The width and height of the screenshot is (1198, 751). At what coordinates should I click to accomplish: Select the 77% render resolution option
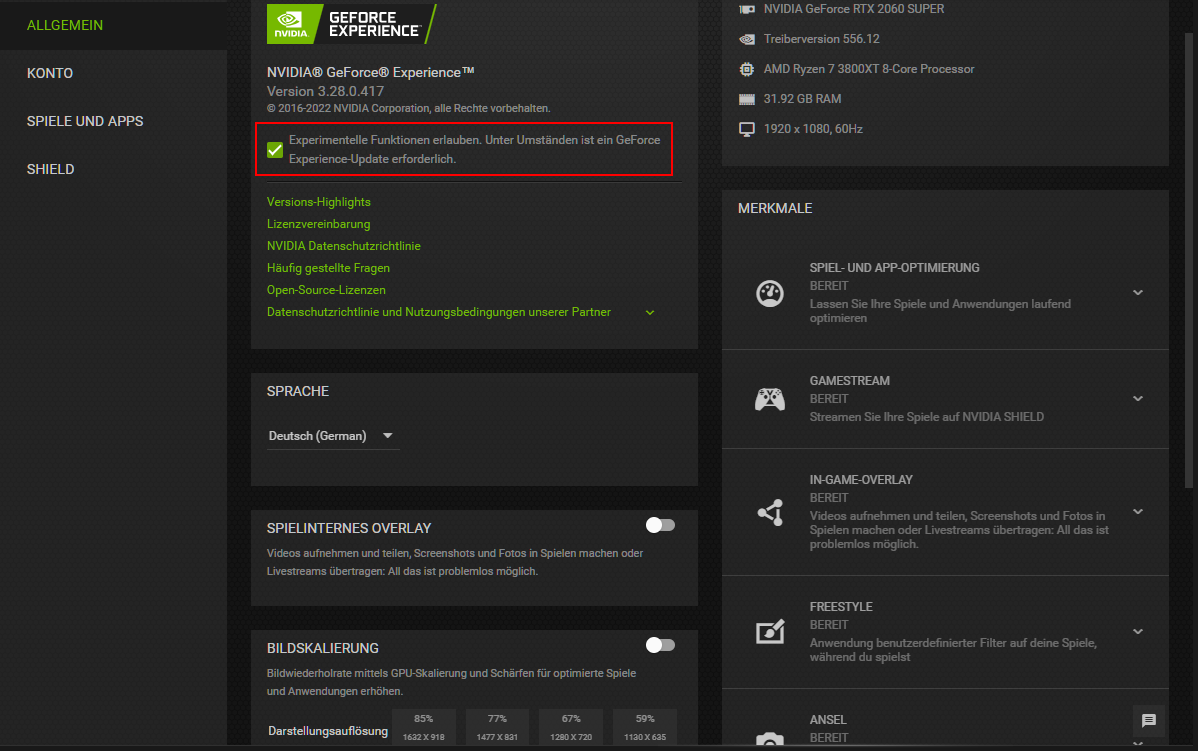click(497, 727)
